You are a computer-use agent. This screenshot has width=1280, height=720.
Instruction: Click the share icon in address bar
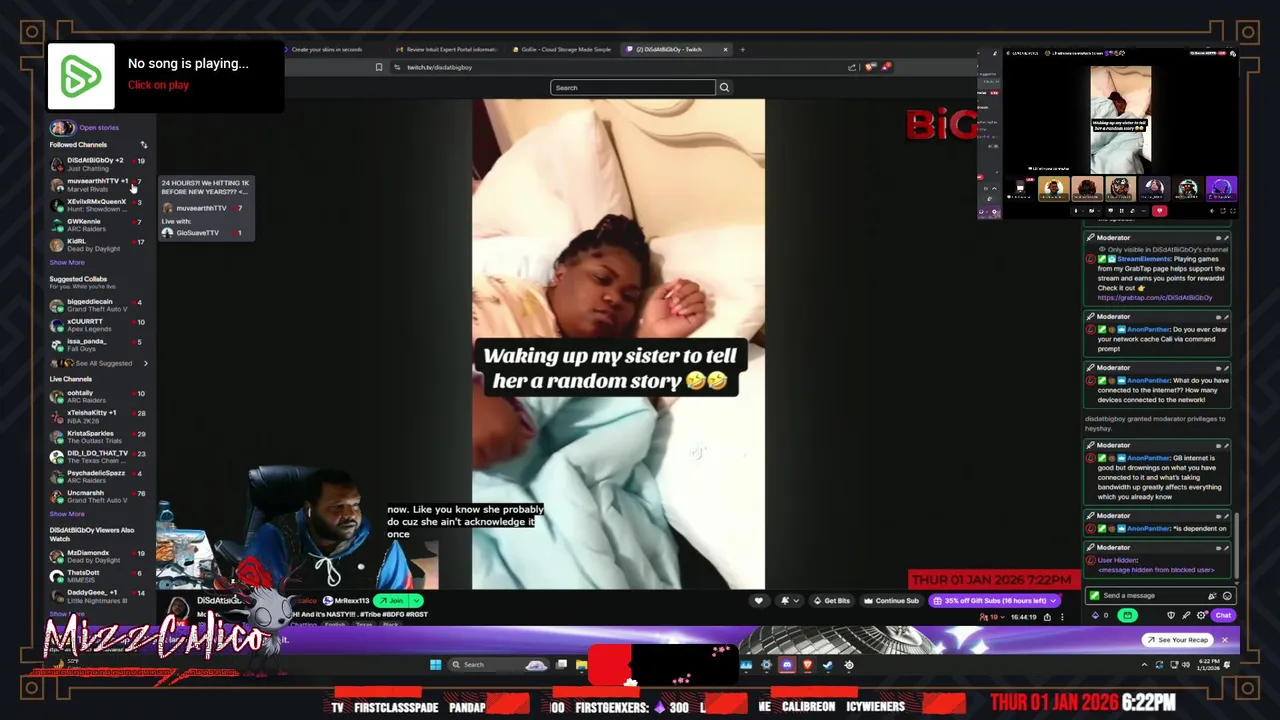tap(852, 67)
